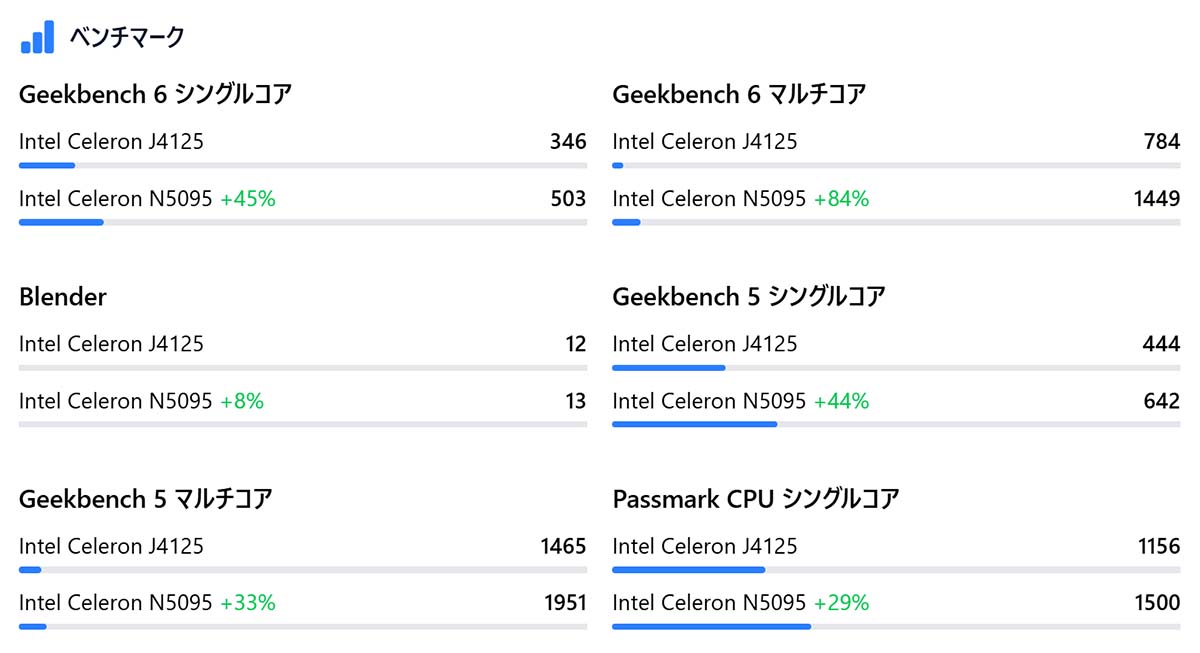Click the score 1449 in Geekbench 6 multi

1157,199
